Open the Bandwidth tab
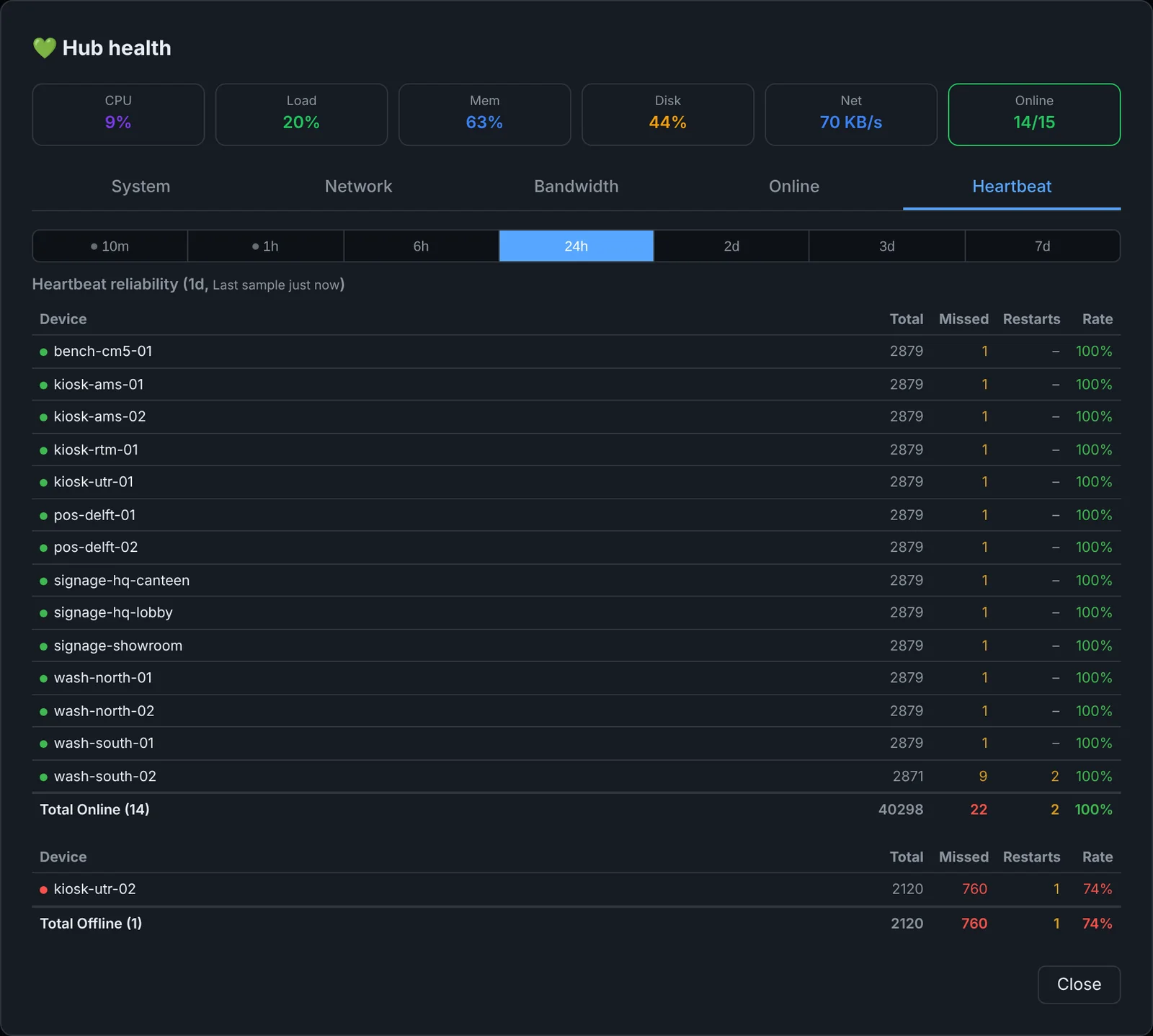The height and width of the screenshot is (1036, 1153). 576,187
